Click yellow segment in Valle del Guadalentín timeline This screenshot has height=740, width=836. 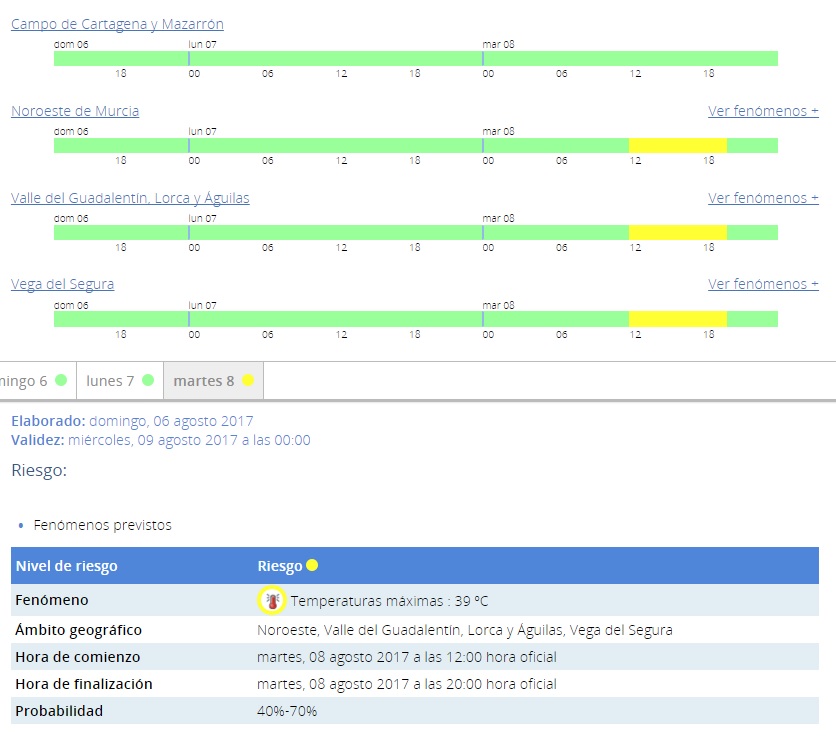click(x=677, y=233)
